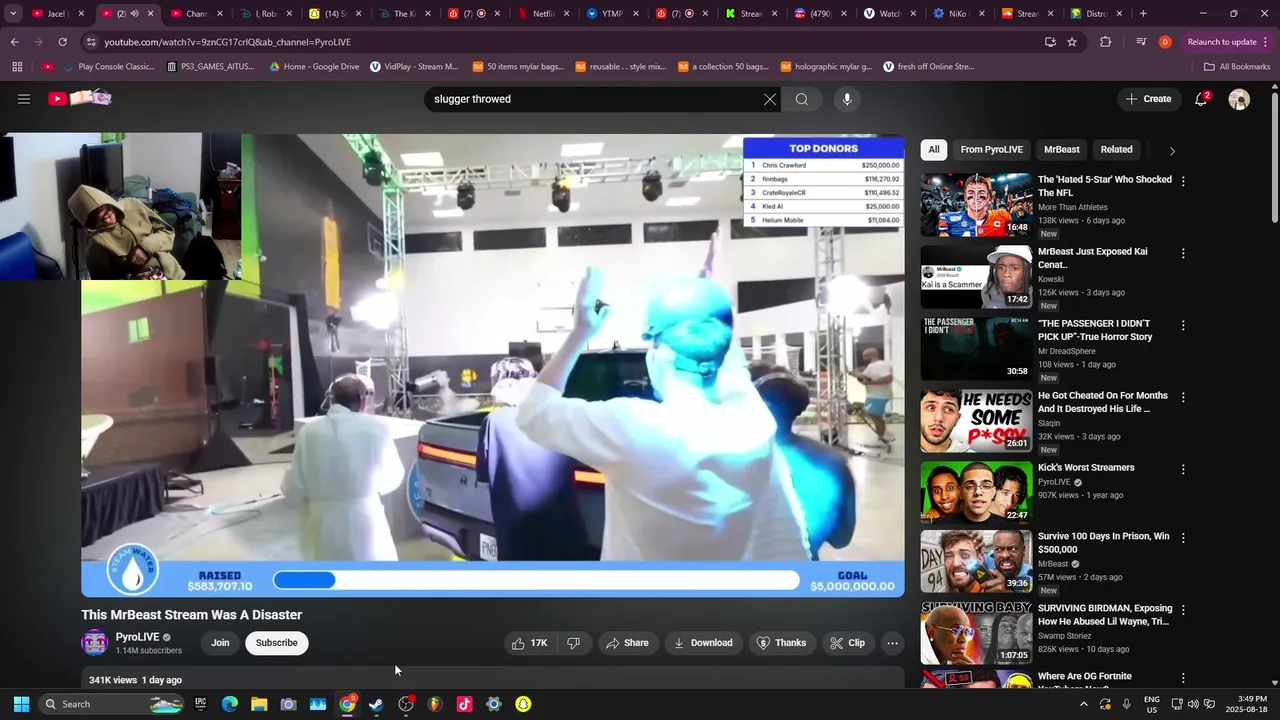Open All Bookmarks folder

pos(1237,67)
